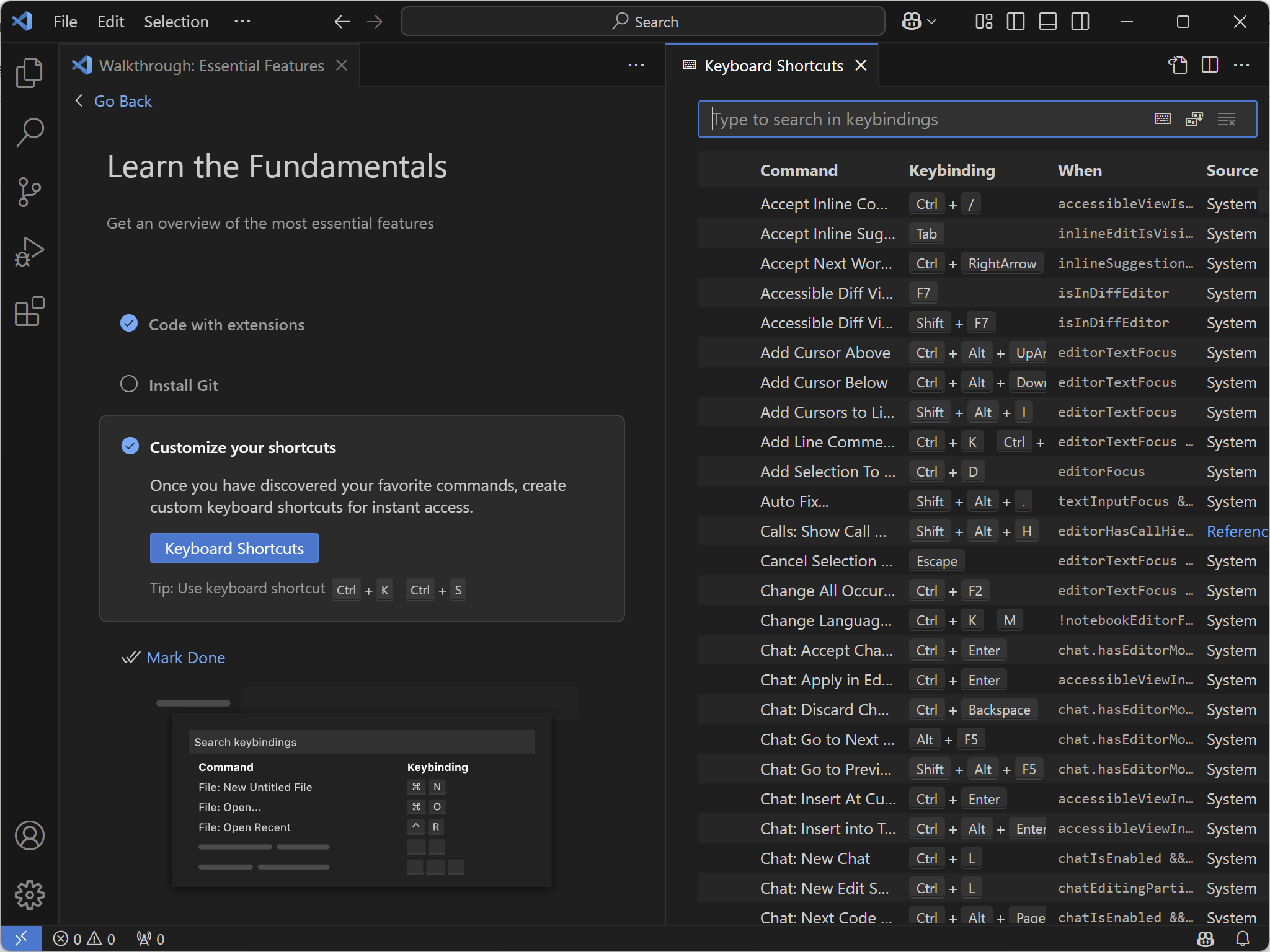Open Run and Debug view
The width and height of the screenshot is (1270, 952).
(29, 252)
